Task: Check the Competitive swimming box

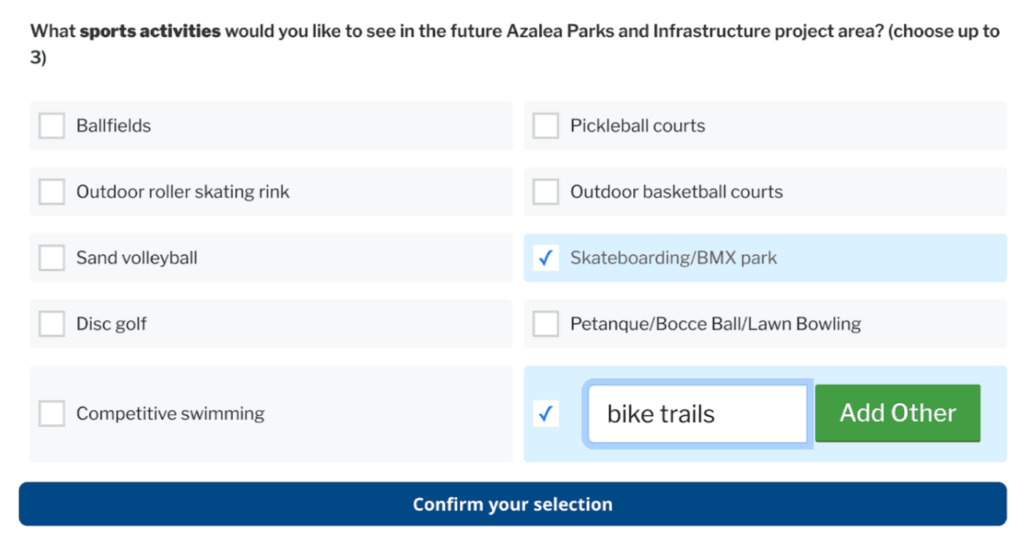Action: click(52, 413)
